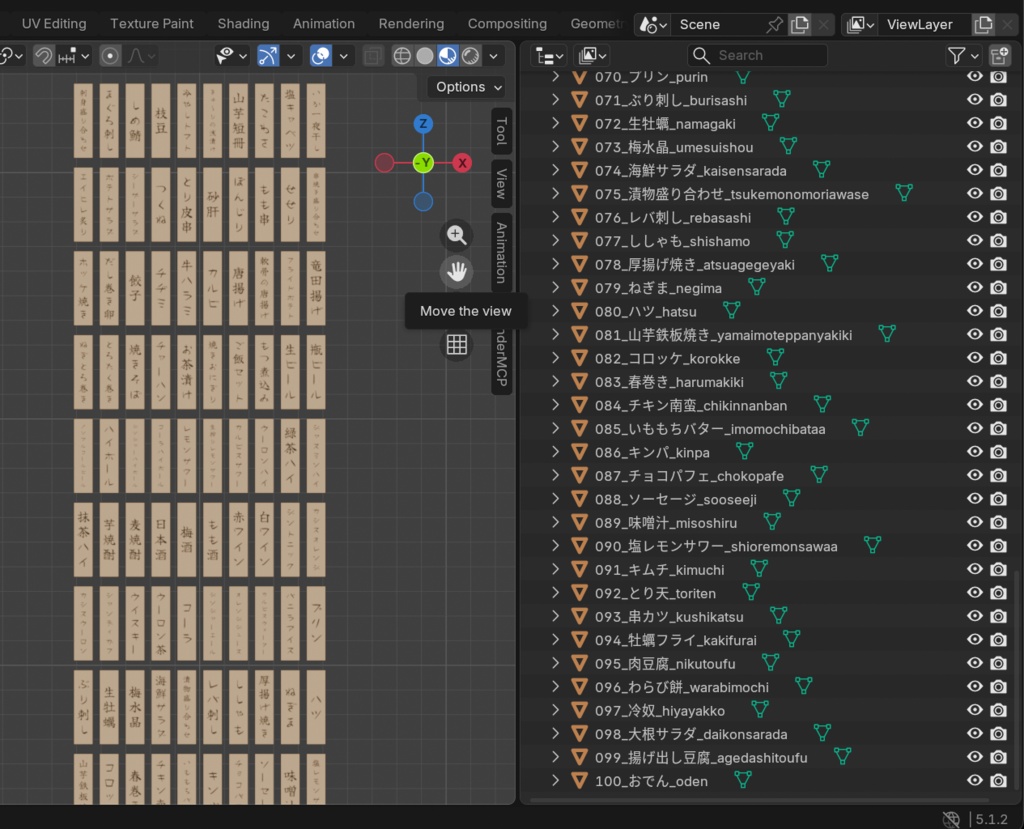Disable 082_コロッケ_korokke in renders
The width and height of the screenshot is (1024, 829).
(999, 358)
